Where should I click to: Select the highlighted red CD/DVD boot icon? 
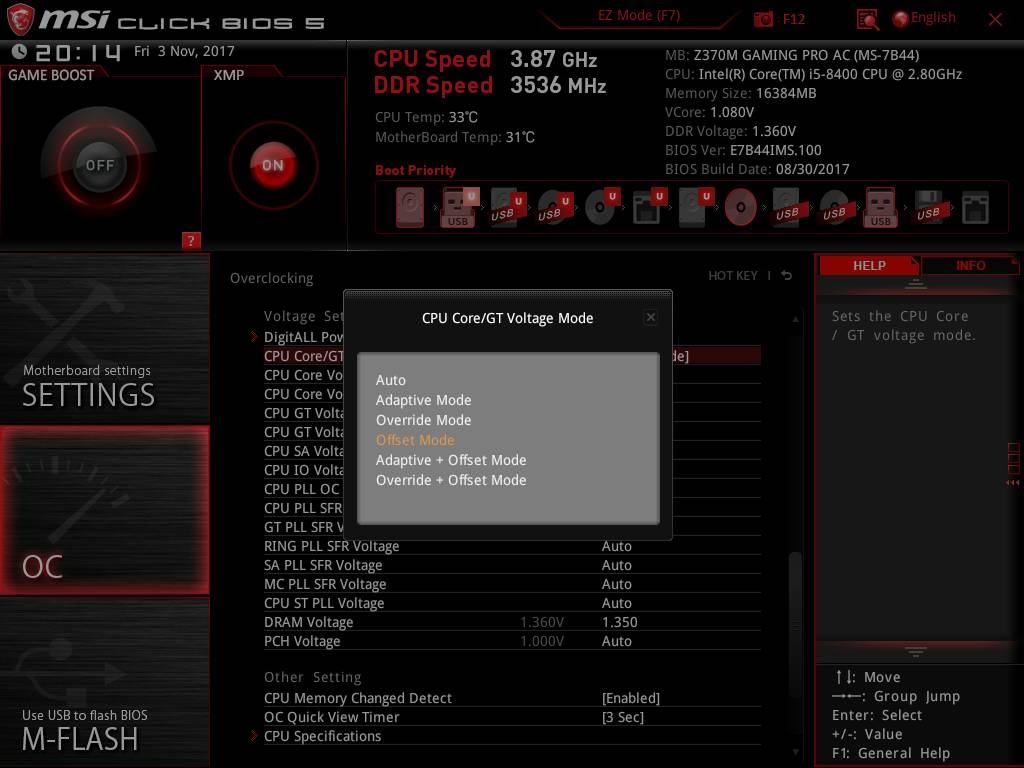point(741,208)
